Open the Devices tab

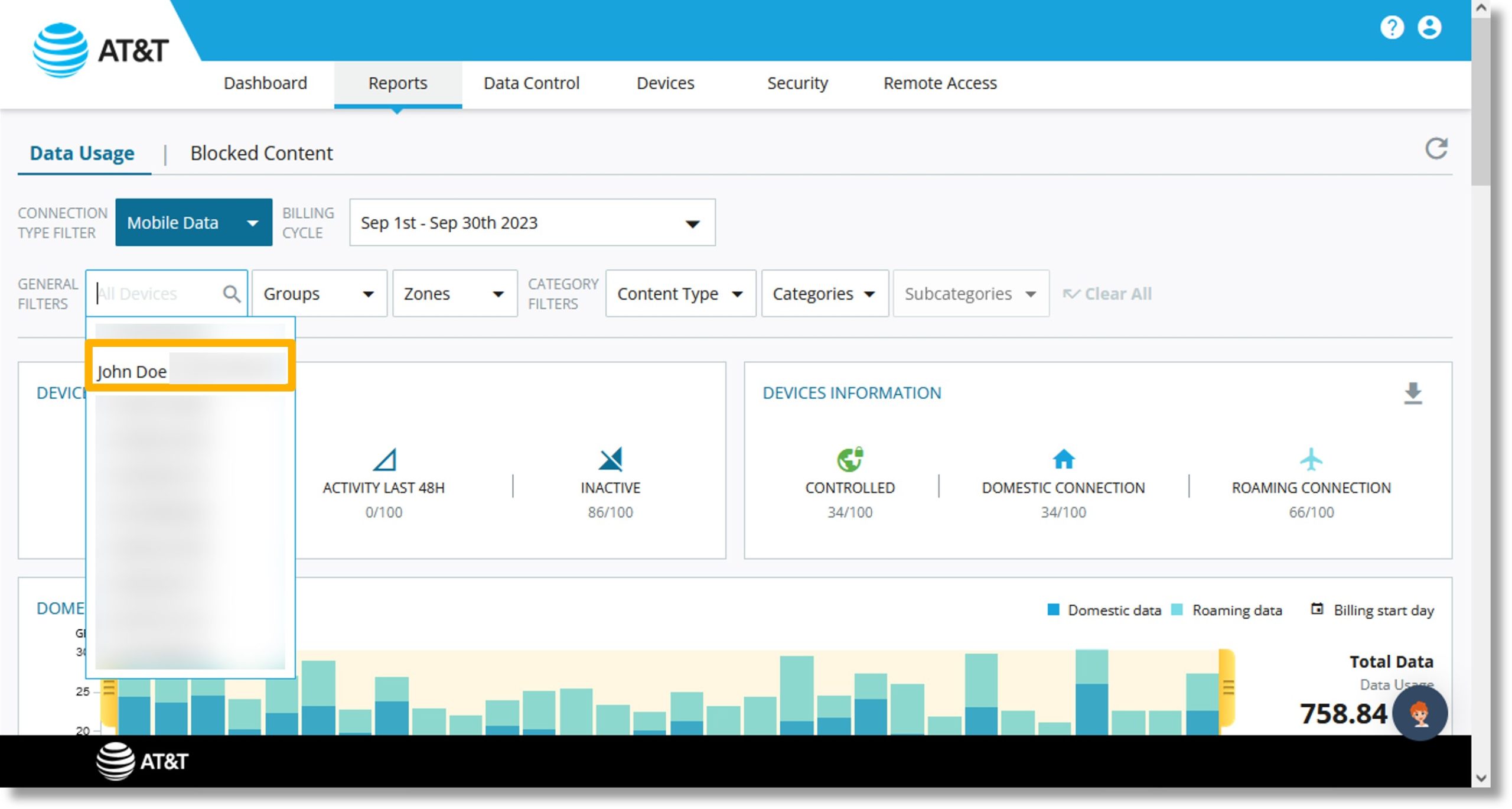pyautogui.click(x=665, y=83)
